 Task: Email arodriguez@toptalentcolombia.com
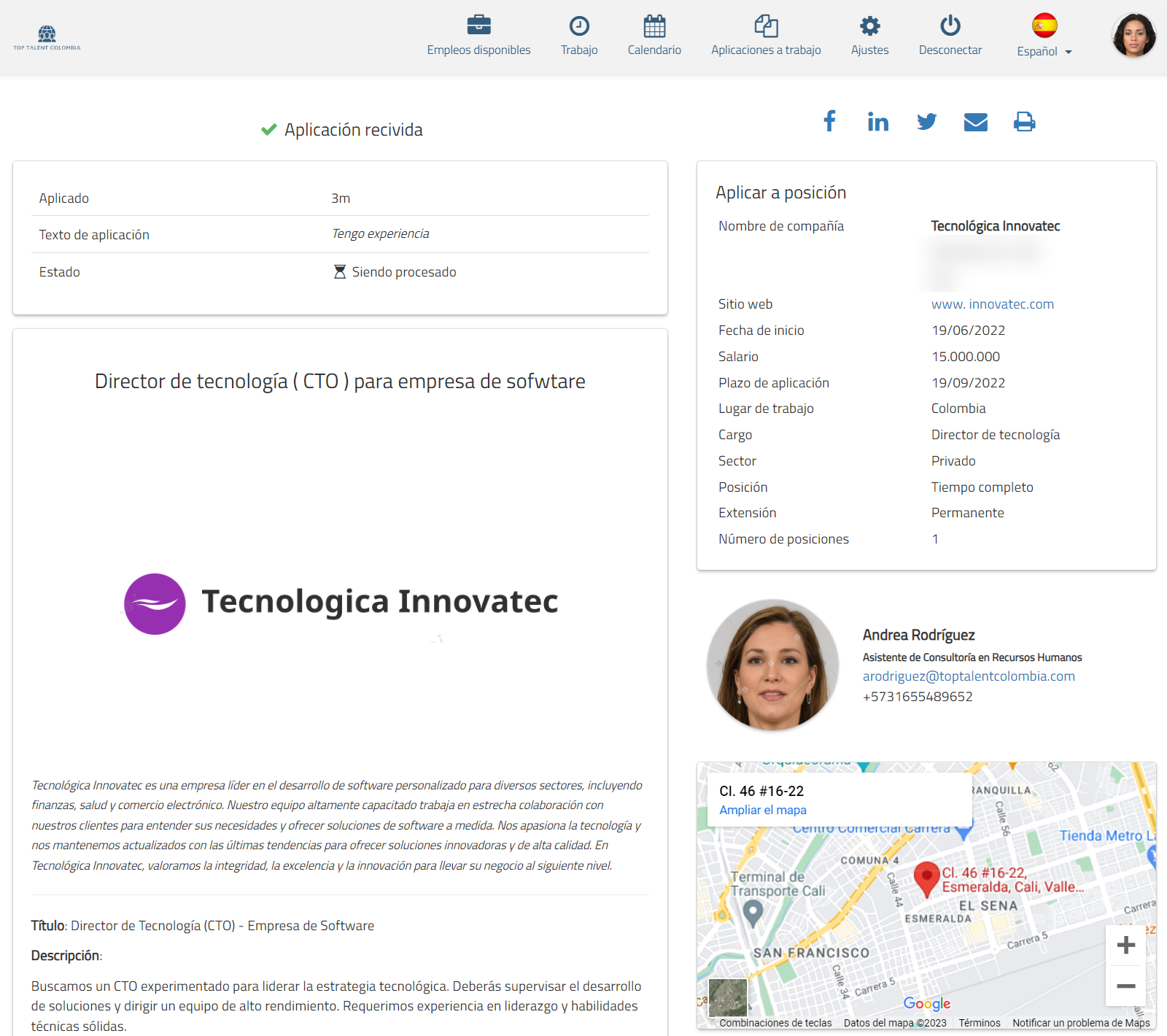(969, 676)
